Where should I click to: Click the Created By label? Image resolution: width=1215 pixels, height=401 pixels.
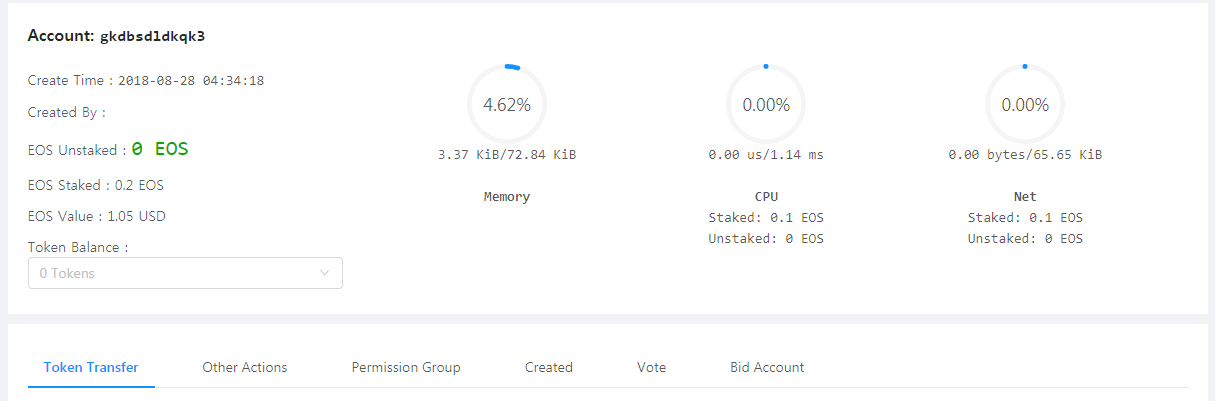(x=66, y=112)
